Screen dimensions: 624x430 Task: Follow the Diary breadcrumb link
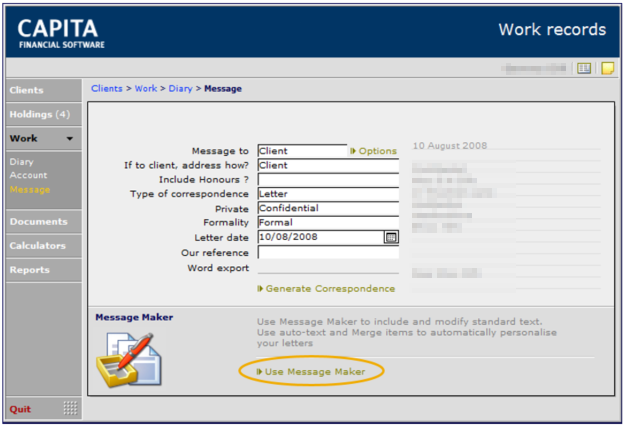click(180, 89)
